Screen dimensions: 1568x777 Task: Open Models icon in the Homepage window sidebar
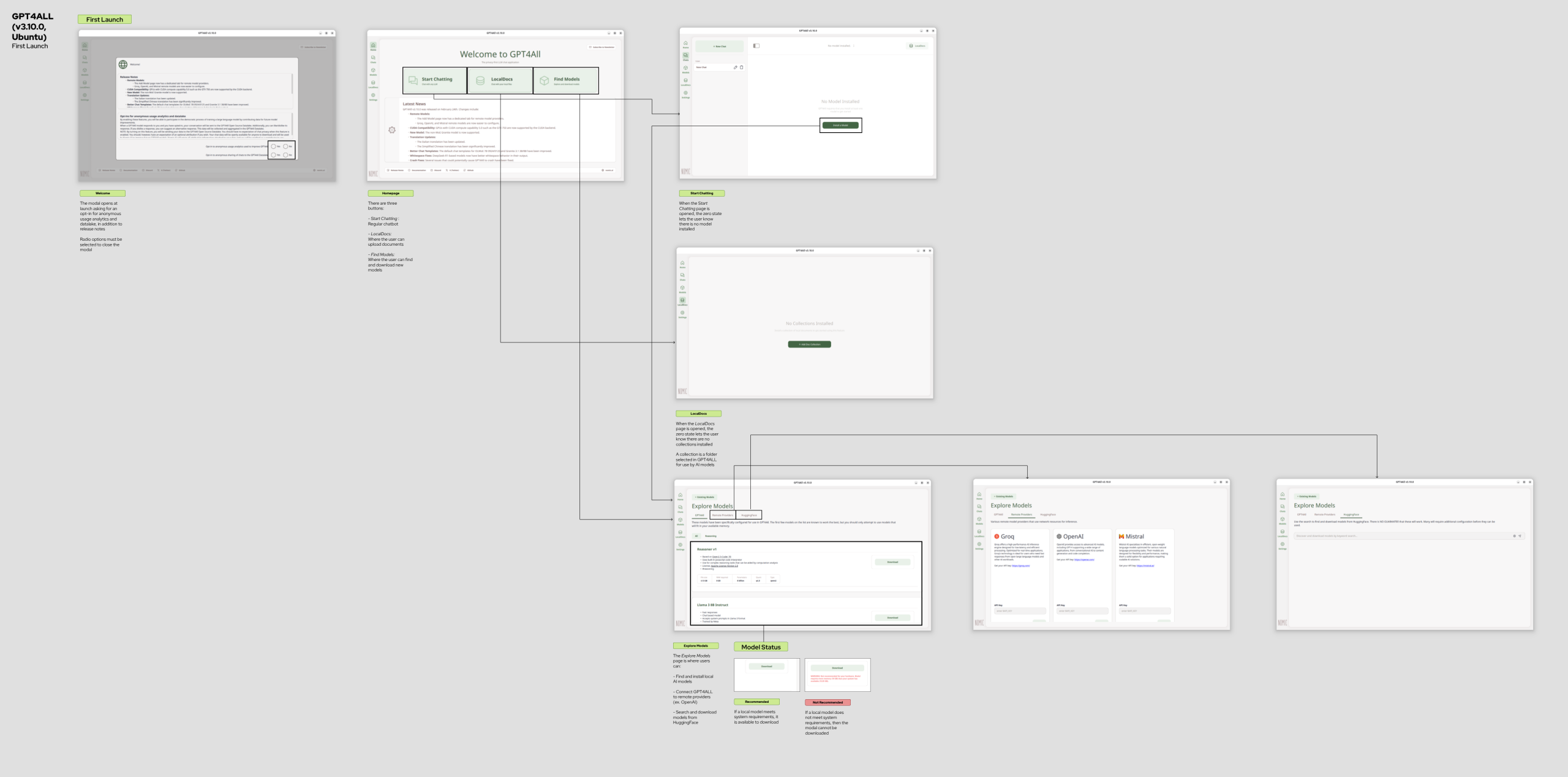click(373, 71)
